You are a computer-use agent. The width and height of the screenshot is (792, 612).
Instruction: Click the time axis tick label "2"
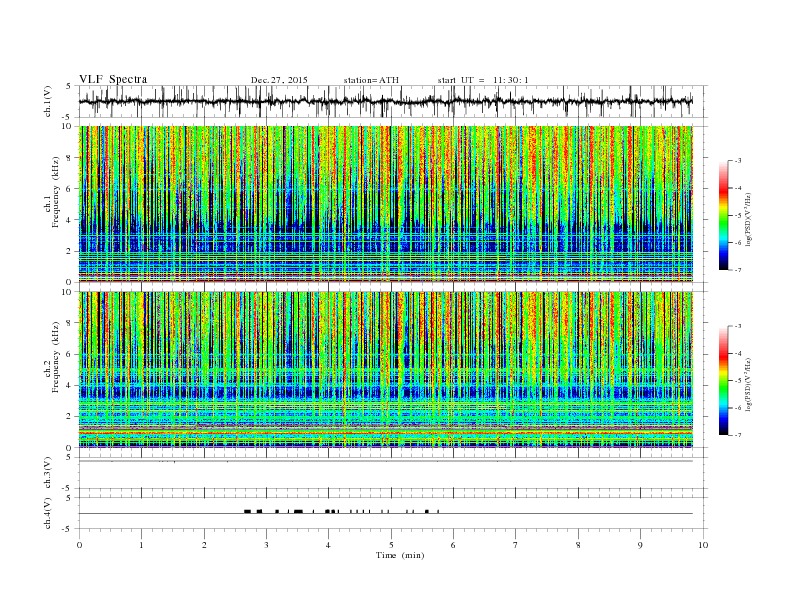click(x=204, y=545)
